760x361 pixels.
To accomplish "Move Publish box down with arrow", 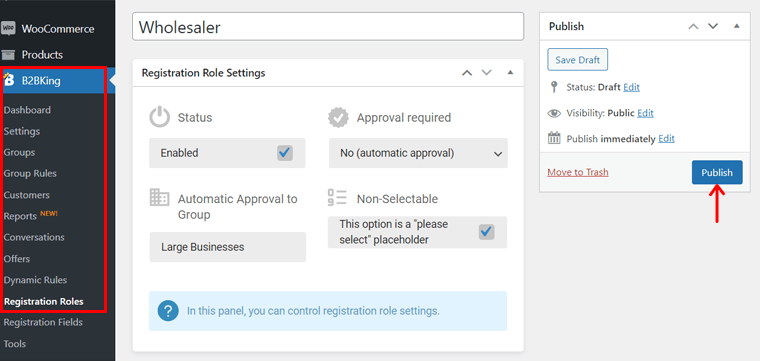I will coord(712,26).
